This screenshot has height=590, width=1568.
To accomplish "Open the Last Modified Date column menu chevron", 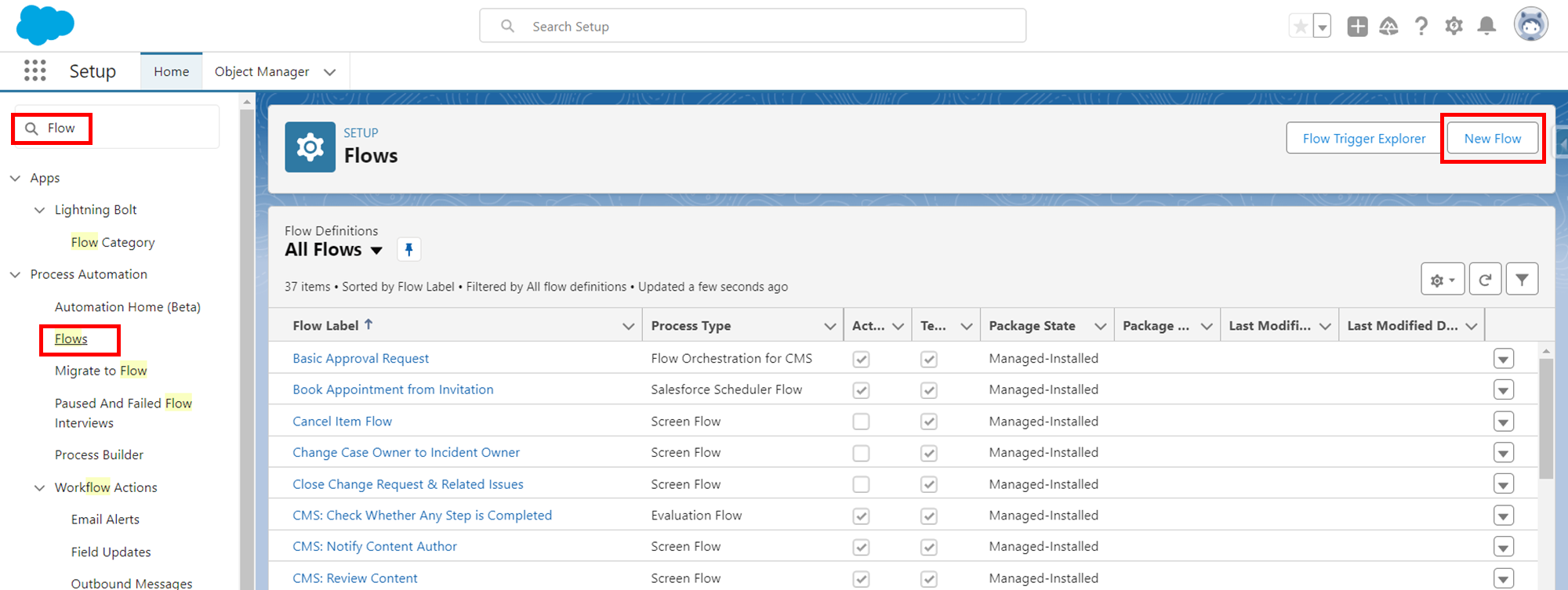I will [1472, 326].
